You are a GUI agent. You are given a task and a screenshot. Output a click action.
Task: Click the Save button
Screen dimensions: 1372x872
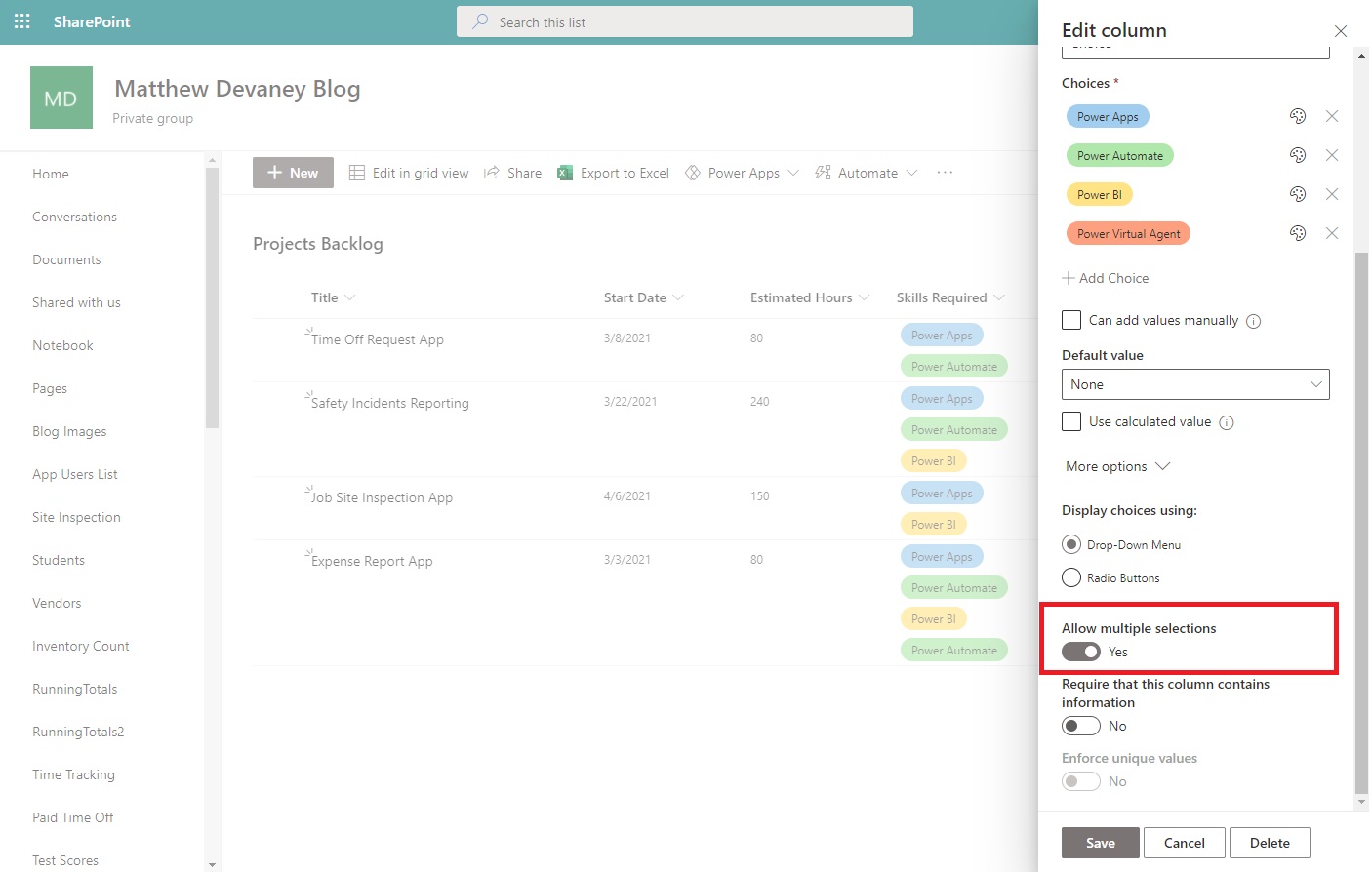coord(1100,842)
